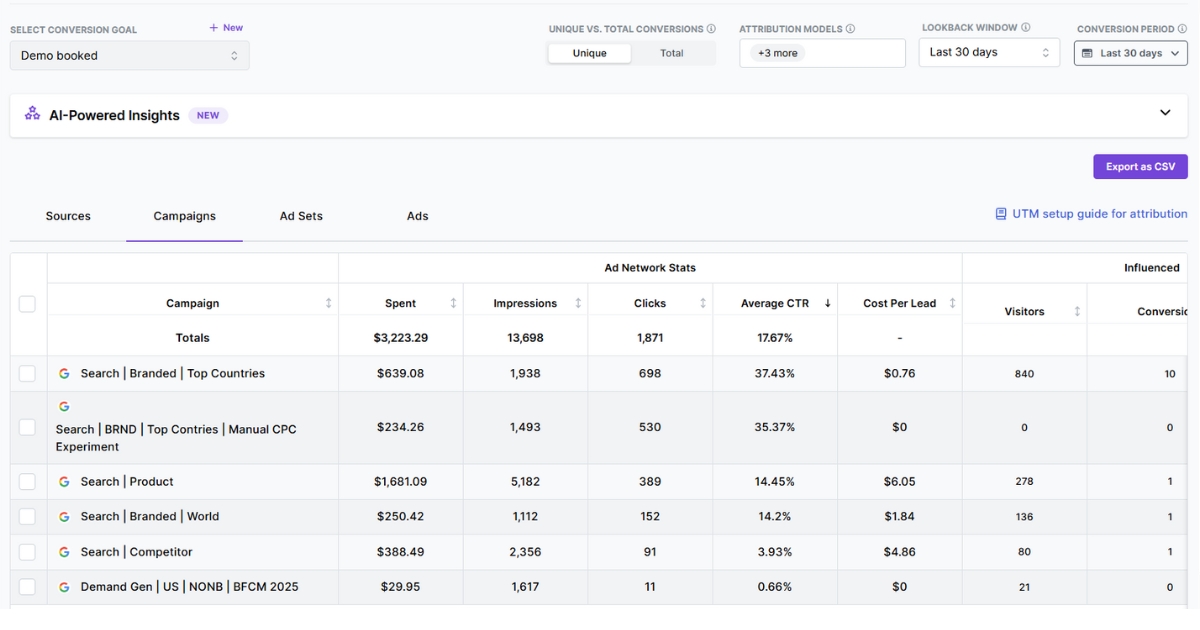Click the Google icon beside Search | Product campaign
Image resolution: width=1200 pixels, height=630 pixels.
[x=63, y=480]
